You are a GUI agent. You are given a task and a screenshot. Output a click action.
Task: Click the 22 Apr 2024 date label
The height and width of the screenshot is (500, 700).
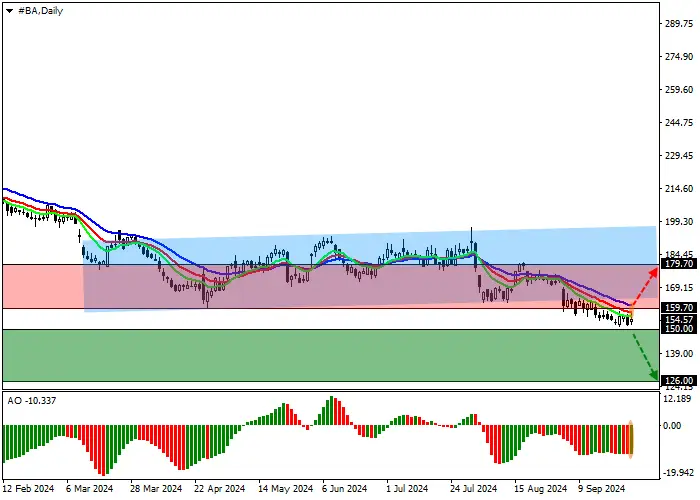[220, 489]
